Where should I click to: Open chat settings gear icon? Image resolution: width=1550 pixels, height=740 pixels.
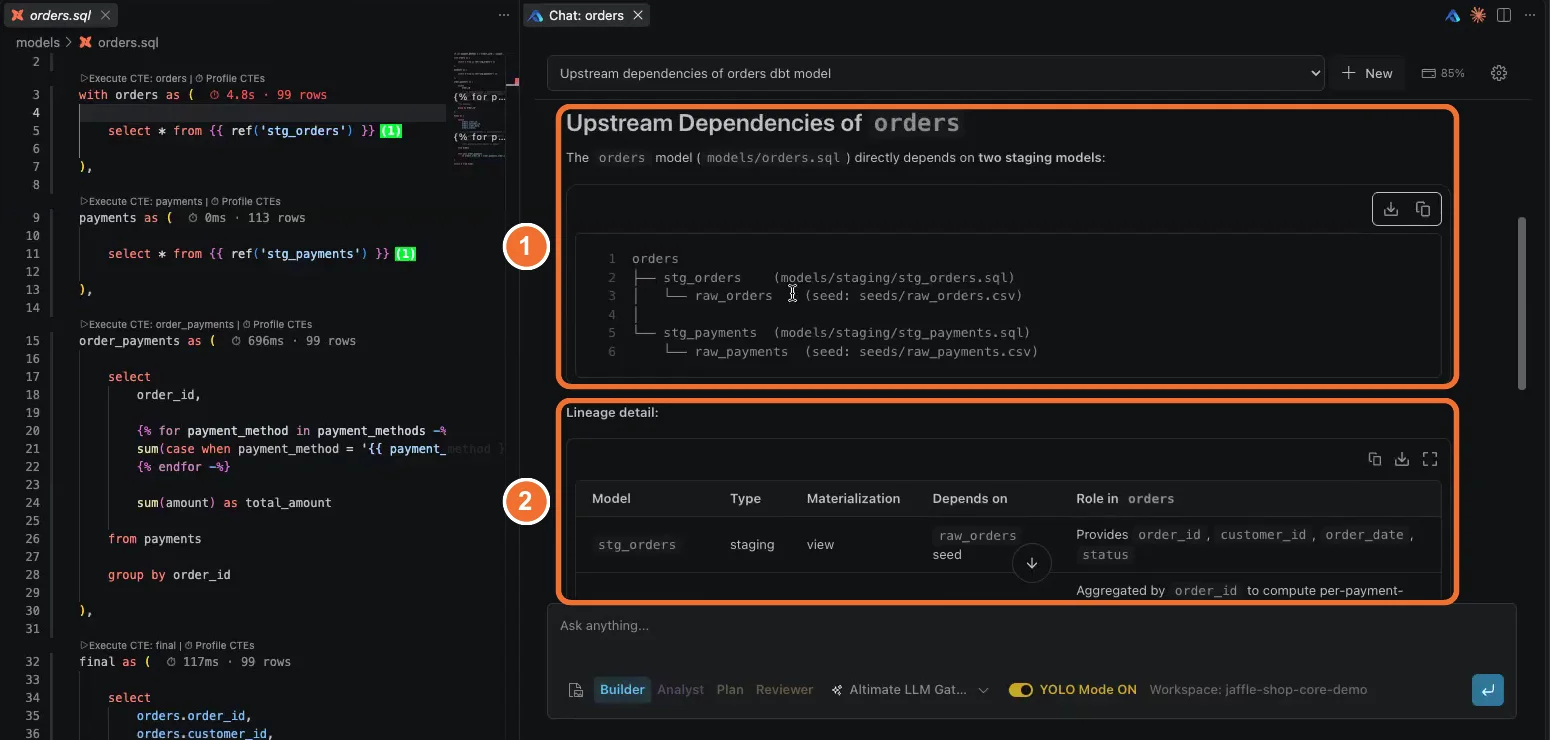(x=1498, y=73)
